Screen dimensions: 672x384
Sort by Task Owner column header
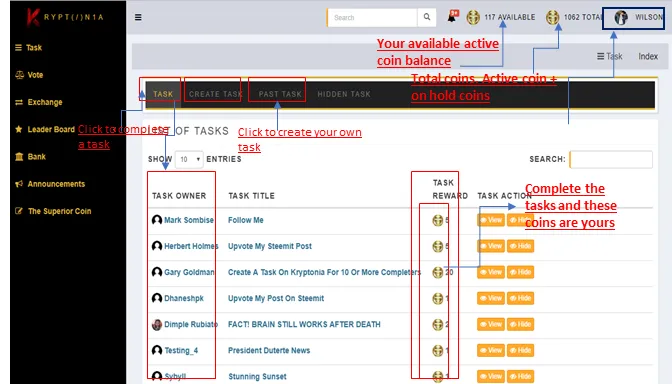[x=179, y=196]
